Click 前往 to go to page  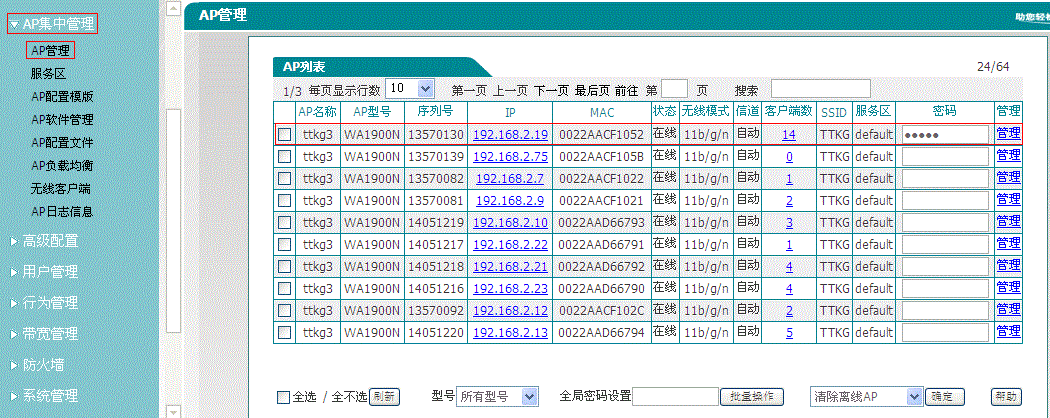627,90
